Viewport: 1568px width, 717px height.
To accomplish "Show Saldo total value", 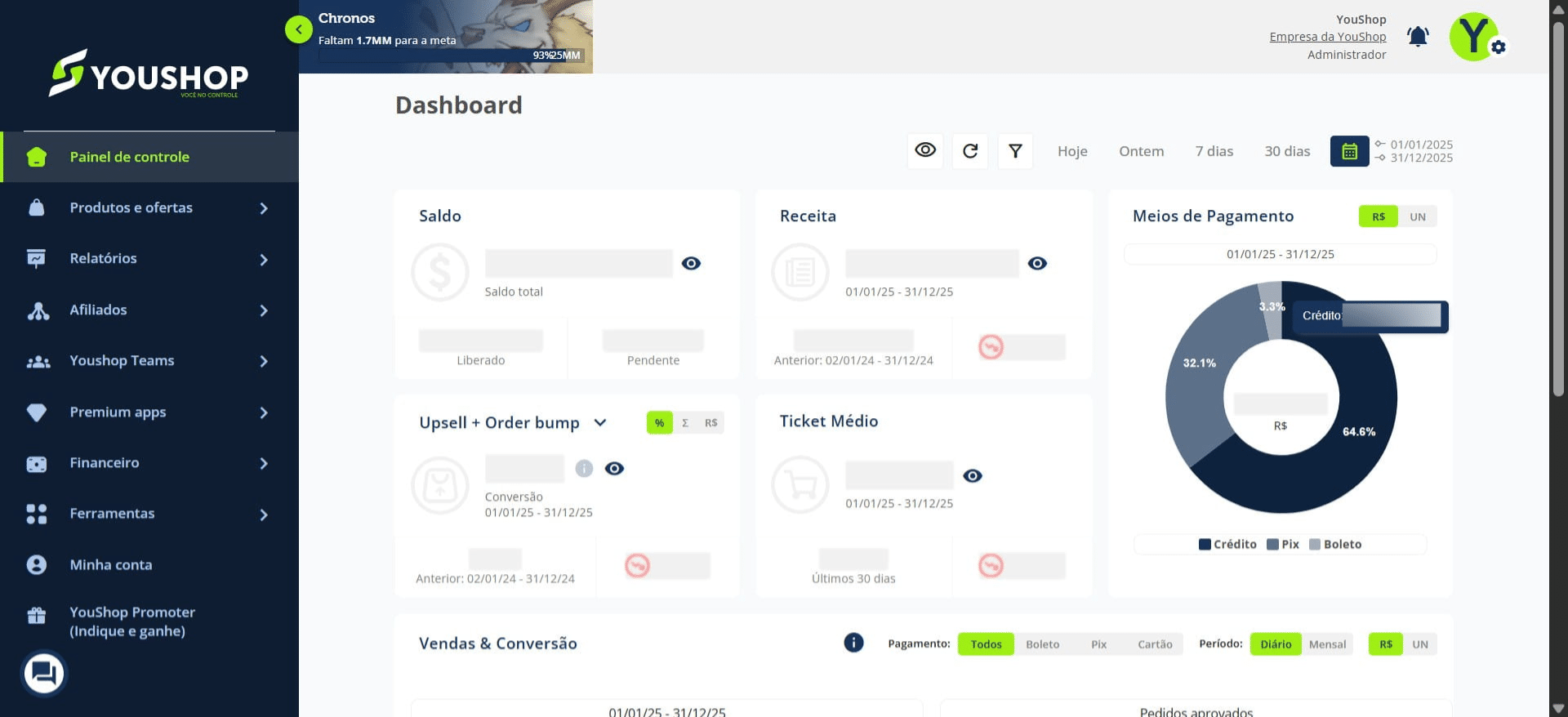I will 691,263.
